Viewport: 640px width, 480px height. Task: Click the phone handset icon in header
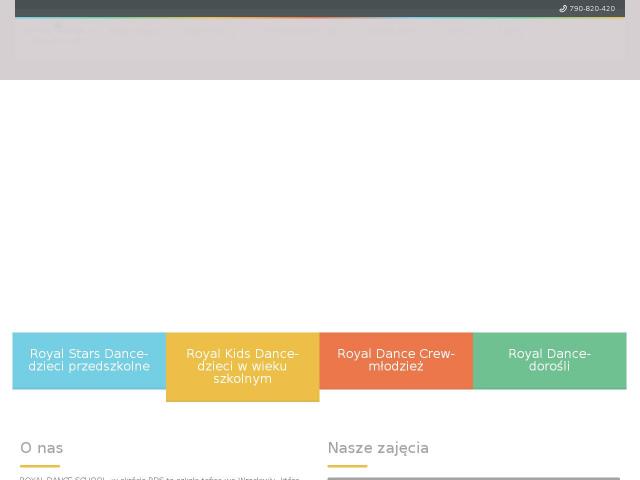tap(563, 9)
